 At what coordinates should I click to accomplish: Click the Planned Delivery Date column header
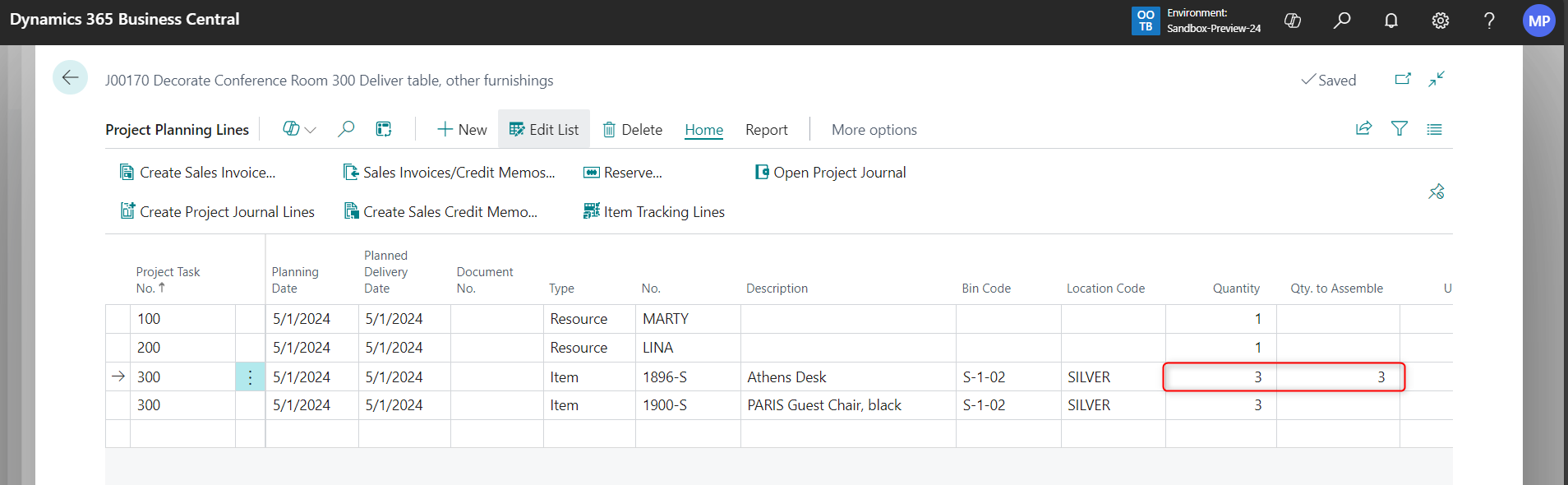385,271
